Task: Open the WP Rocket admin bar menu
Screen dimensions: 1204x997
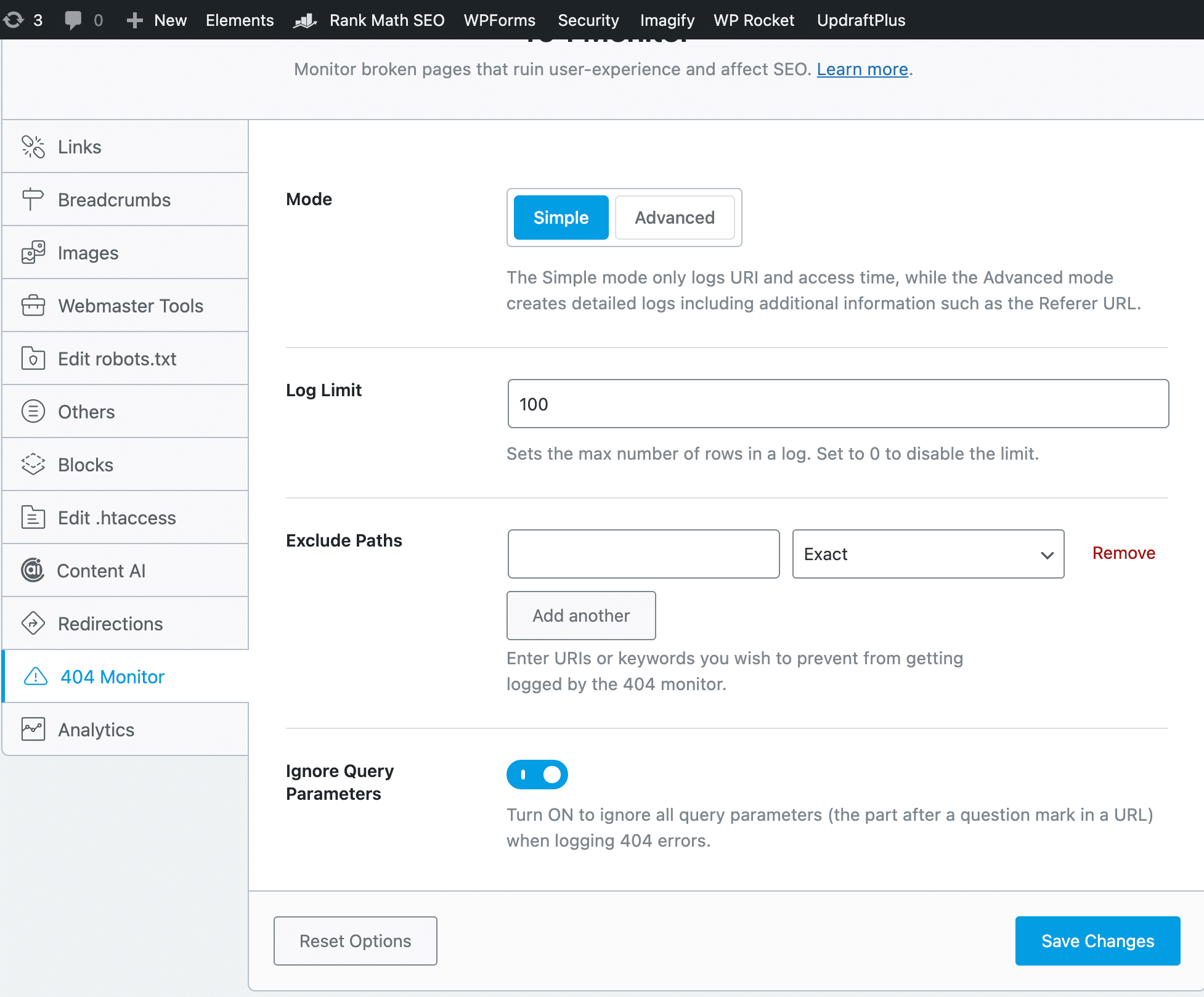Action: coord(754,20)
